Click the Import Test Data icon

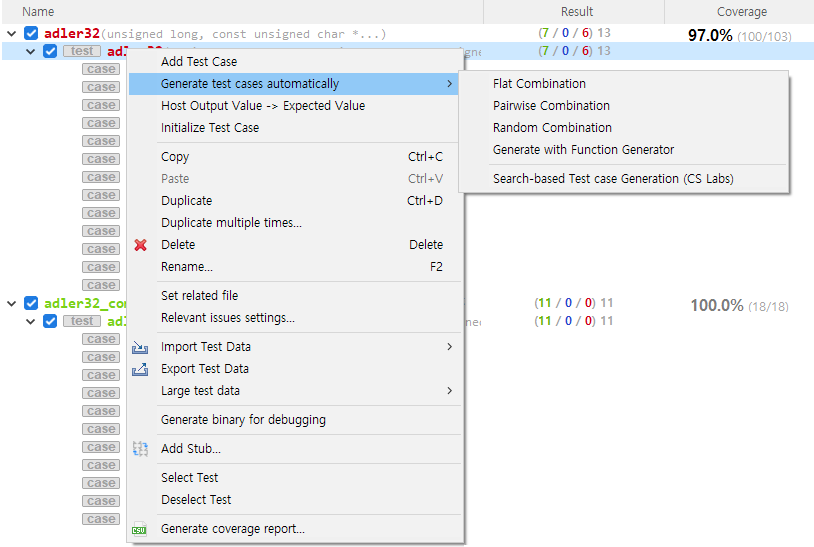point(140,347)
